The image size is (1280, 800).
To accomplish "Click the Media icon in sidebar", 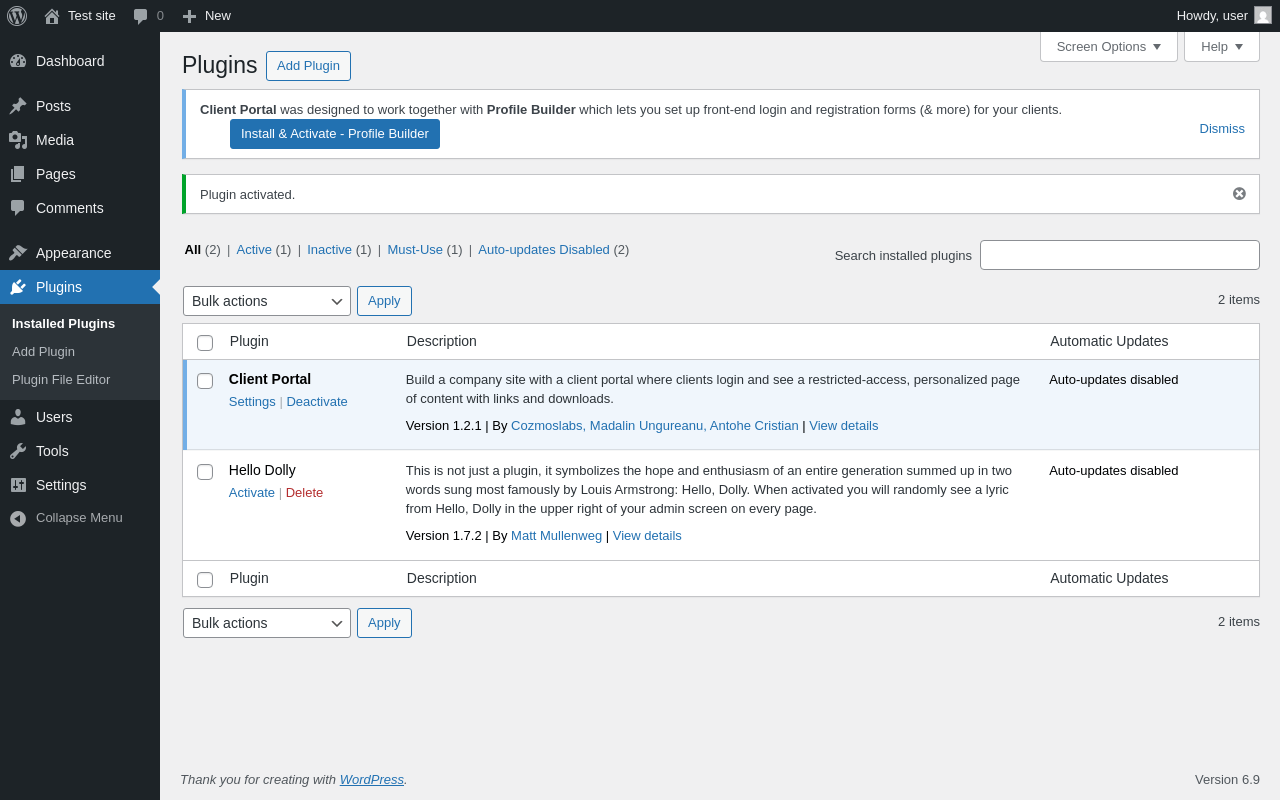I will (18, 140).
